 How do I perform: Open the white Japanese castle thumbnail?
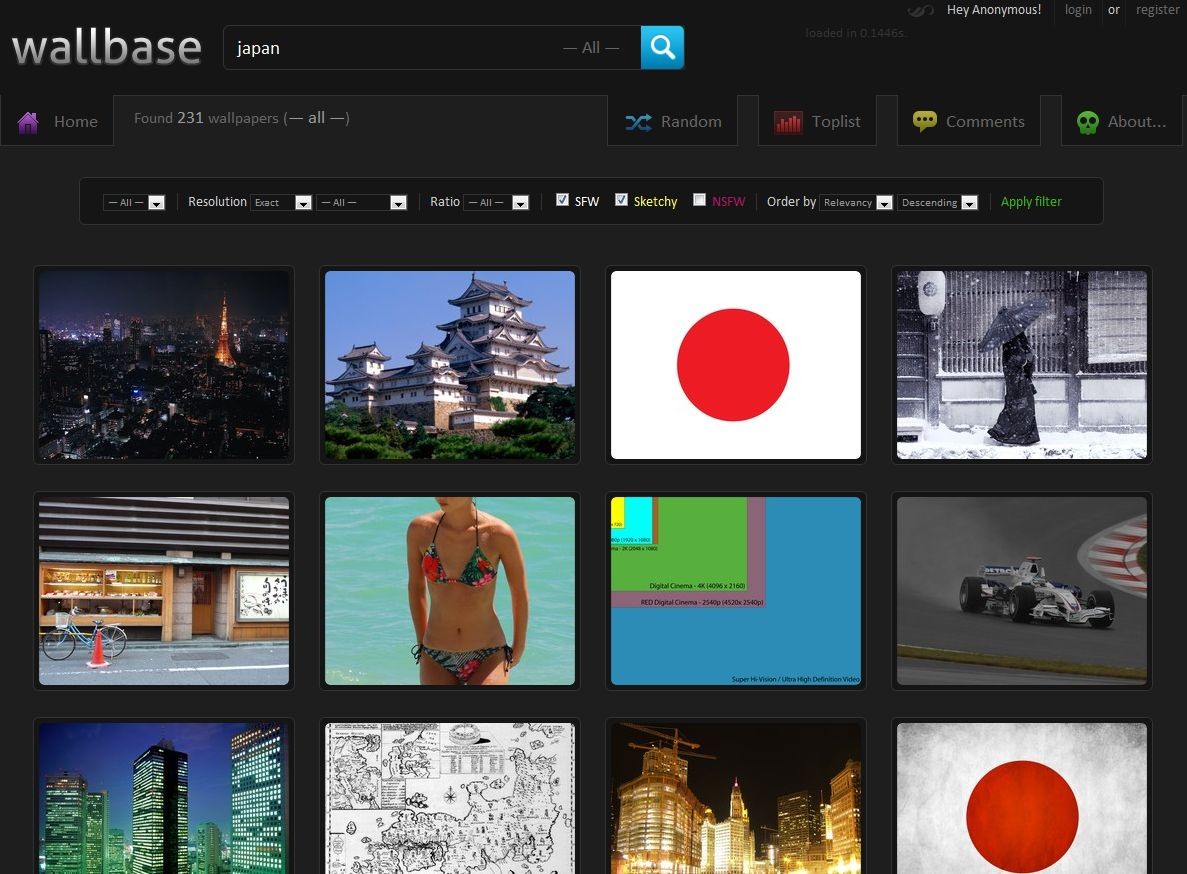(450, 365)
